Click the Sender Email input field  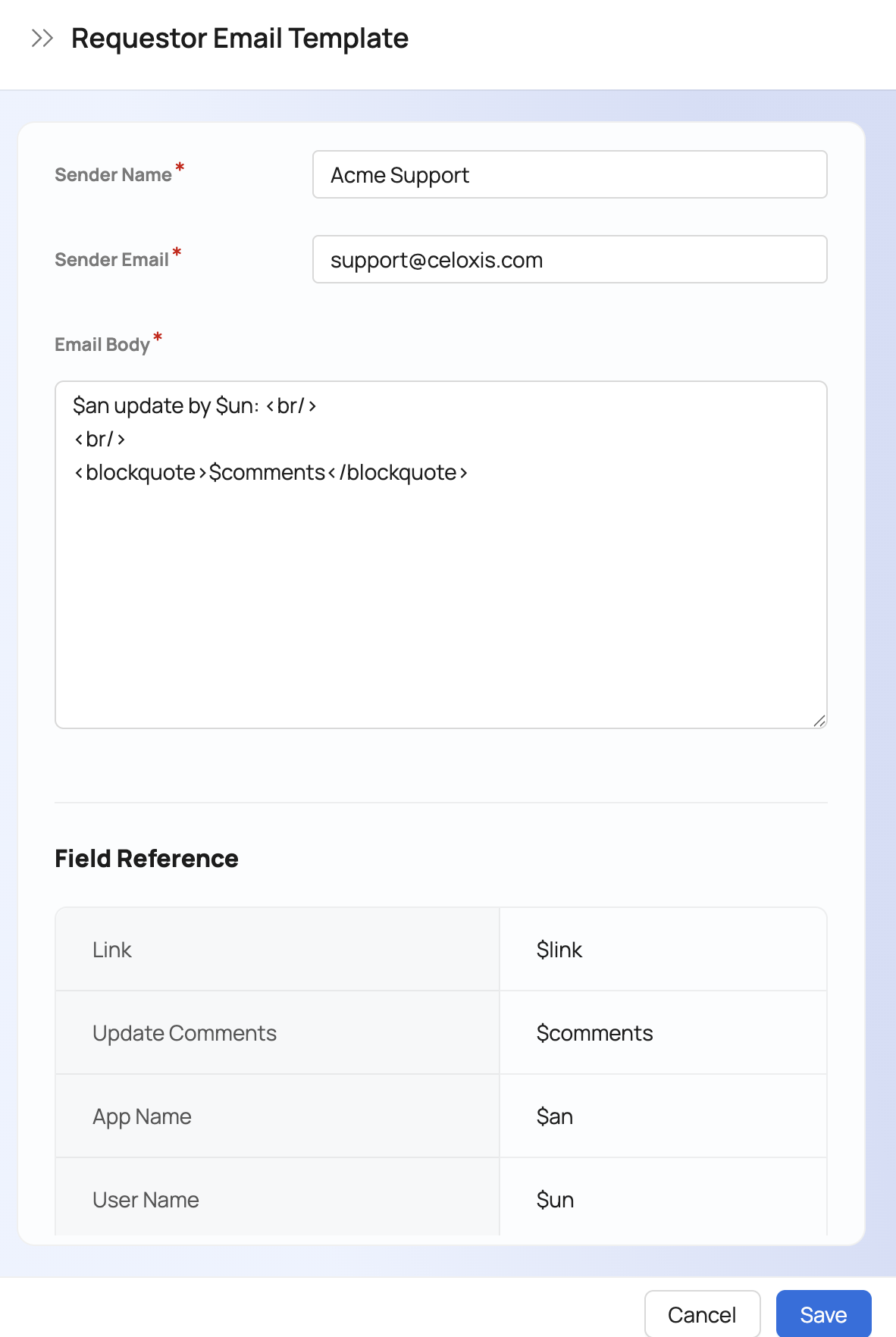[569, 260]
